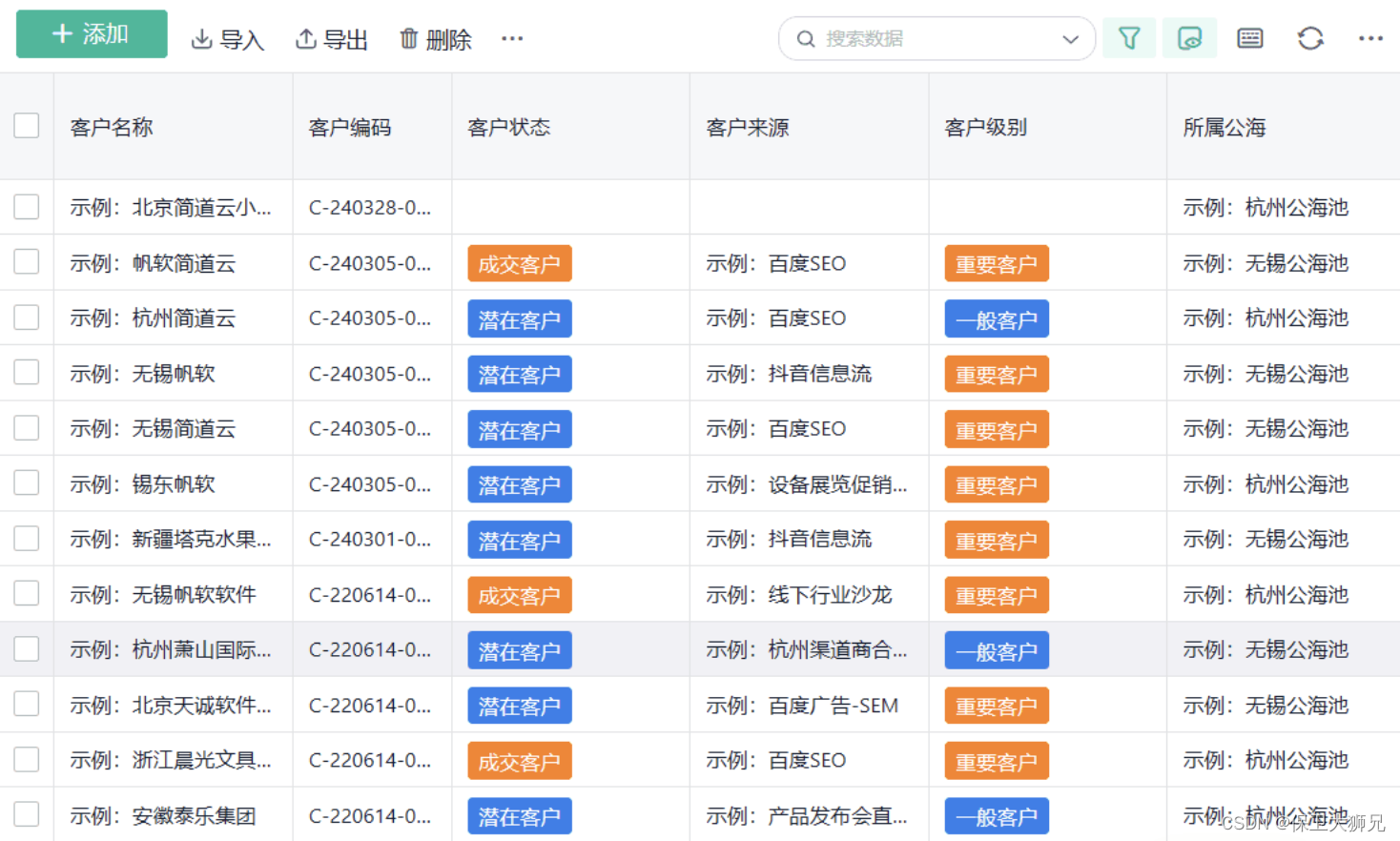Open customer 示例：安徽泰乐集团
The image size is (1400, 841).
[x=163, y=816]
